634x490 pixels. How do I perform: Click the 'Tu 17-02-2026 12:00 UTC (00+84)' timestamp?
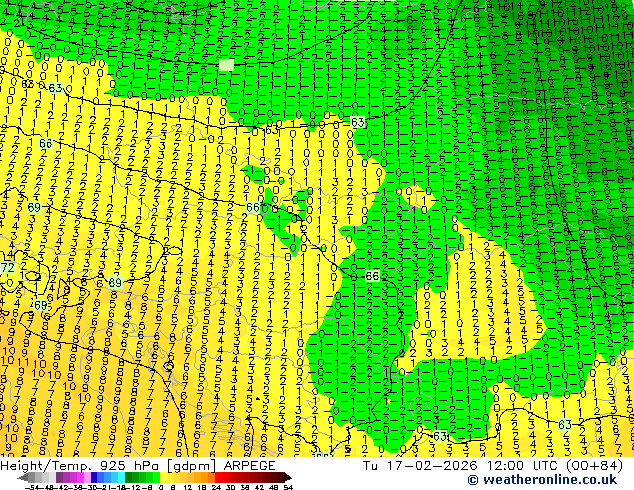492,465
